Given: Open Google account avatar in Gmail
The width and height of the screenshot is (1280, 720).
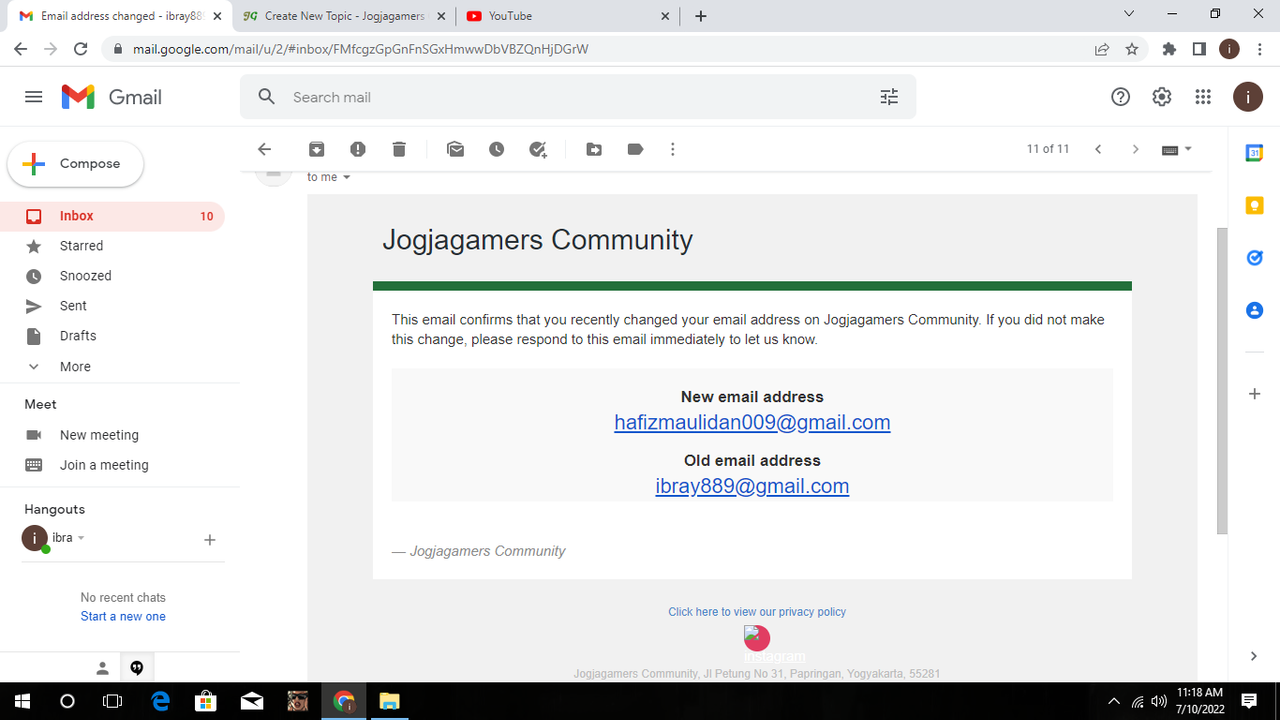Looking at the screenshot, I should point(1247,97).
